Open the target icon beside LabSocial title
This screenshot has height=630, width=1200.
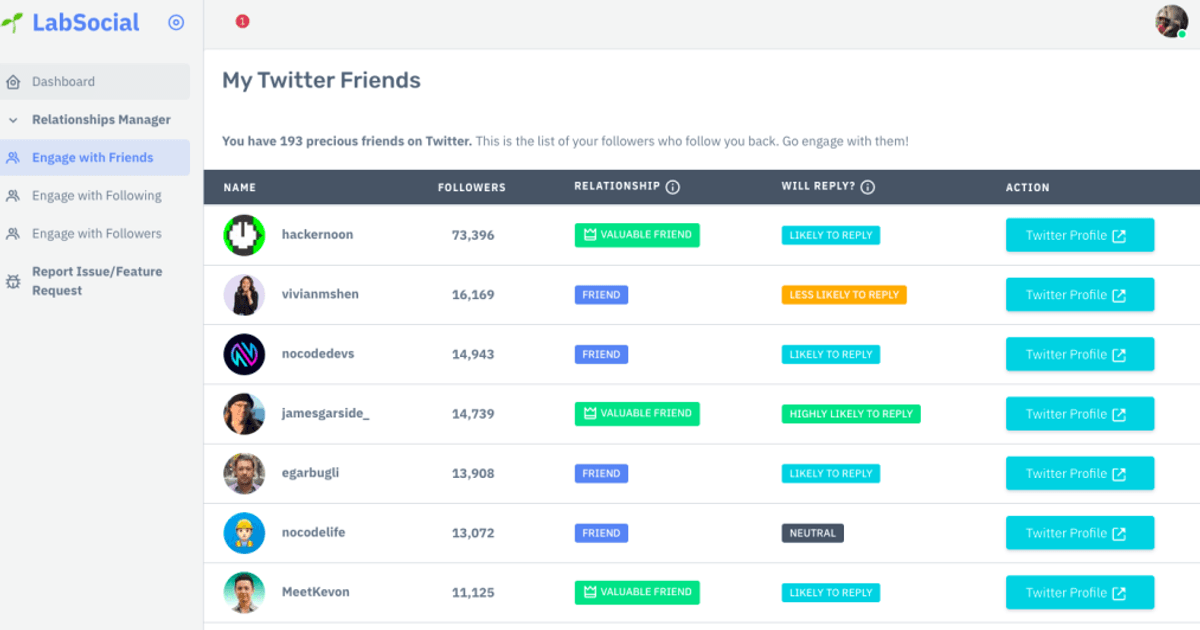tap(175, 22)
